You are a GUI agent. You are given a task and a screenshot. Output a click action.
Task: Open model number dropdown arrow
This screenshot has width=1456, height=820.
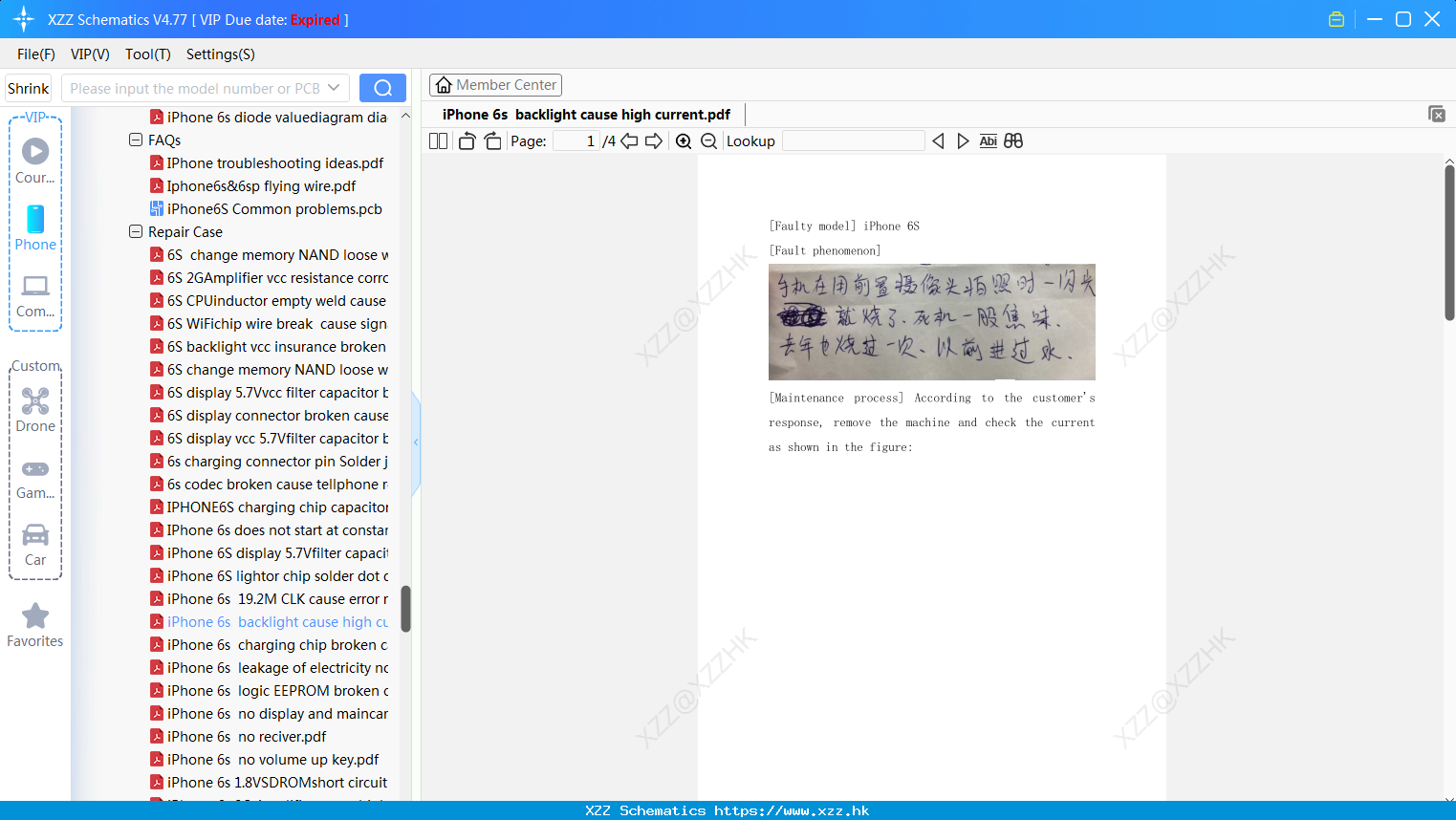334,88
